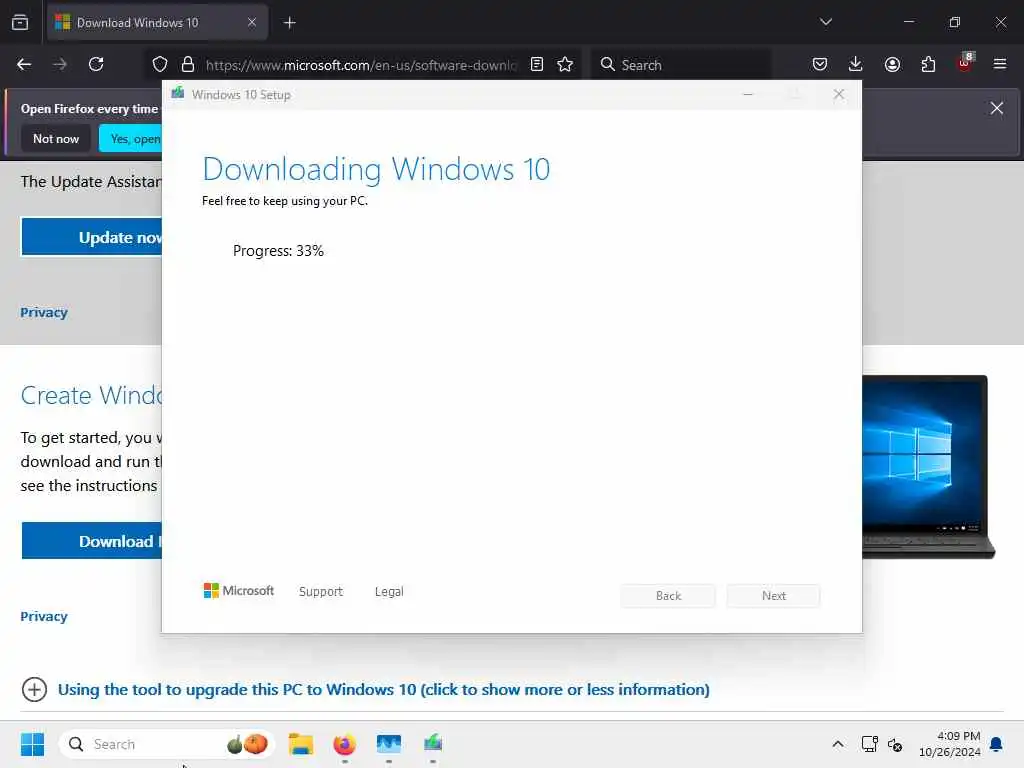Click the Download tool button on webpage
This screenshot has height=768, width=1024.
pyautogui.click(x=91, y=541)
